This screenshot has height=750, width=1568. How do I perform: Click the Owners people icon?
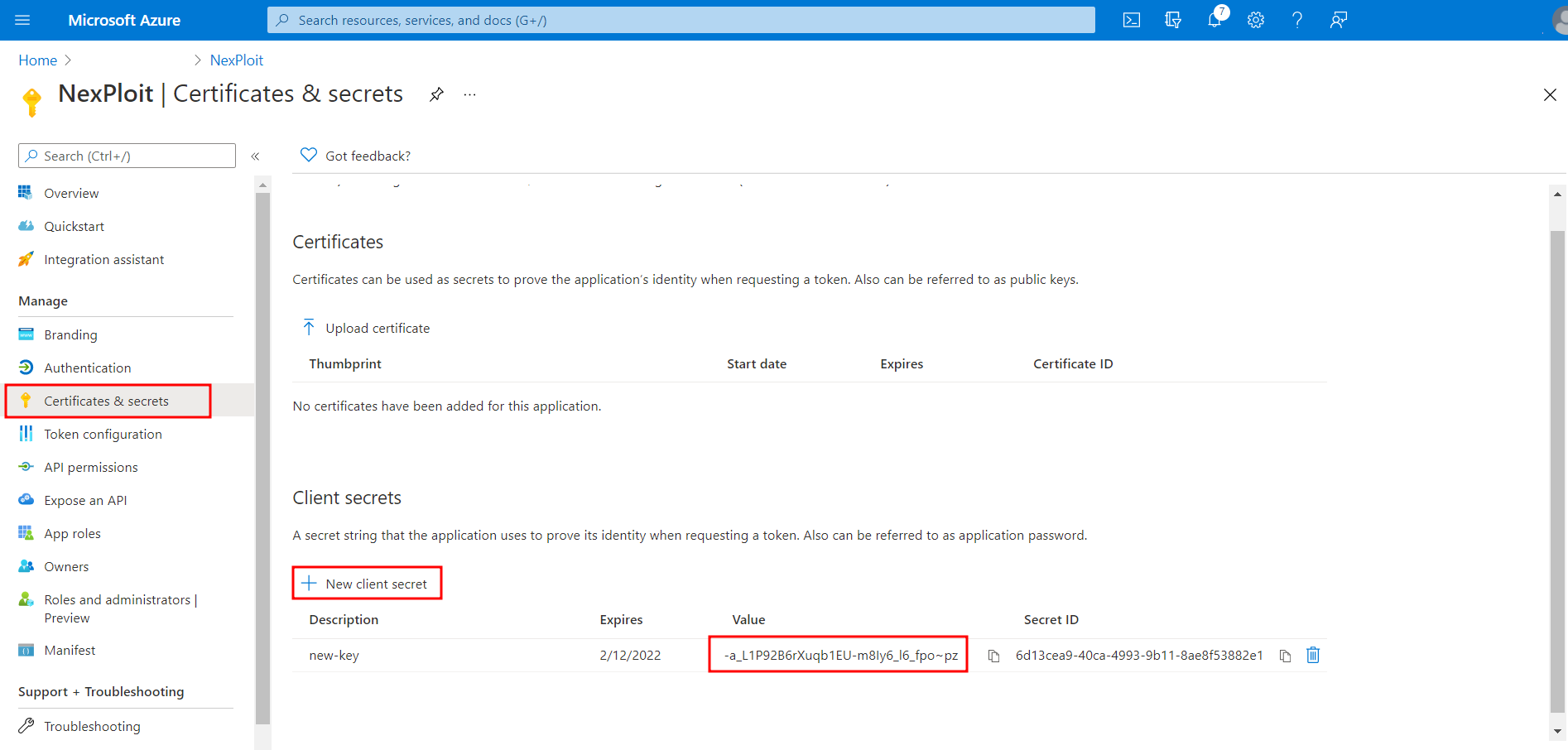point(26,566)
